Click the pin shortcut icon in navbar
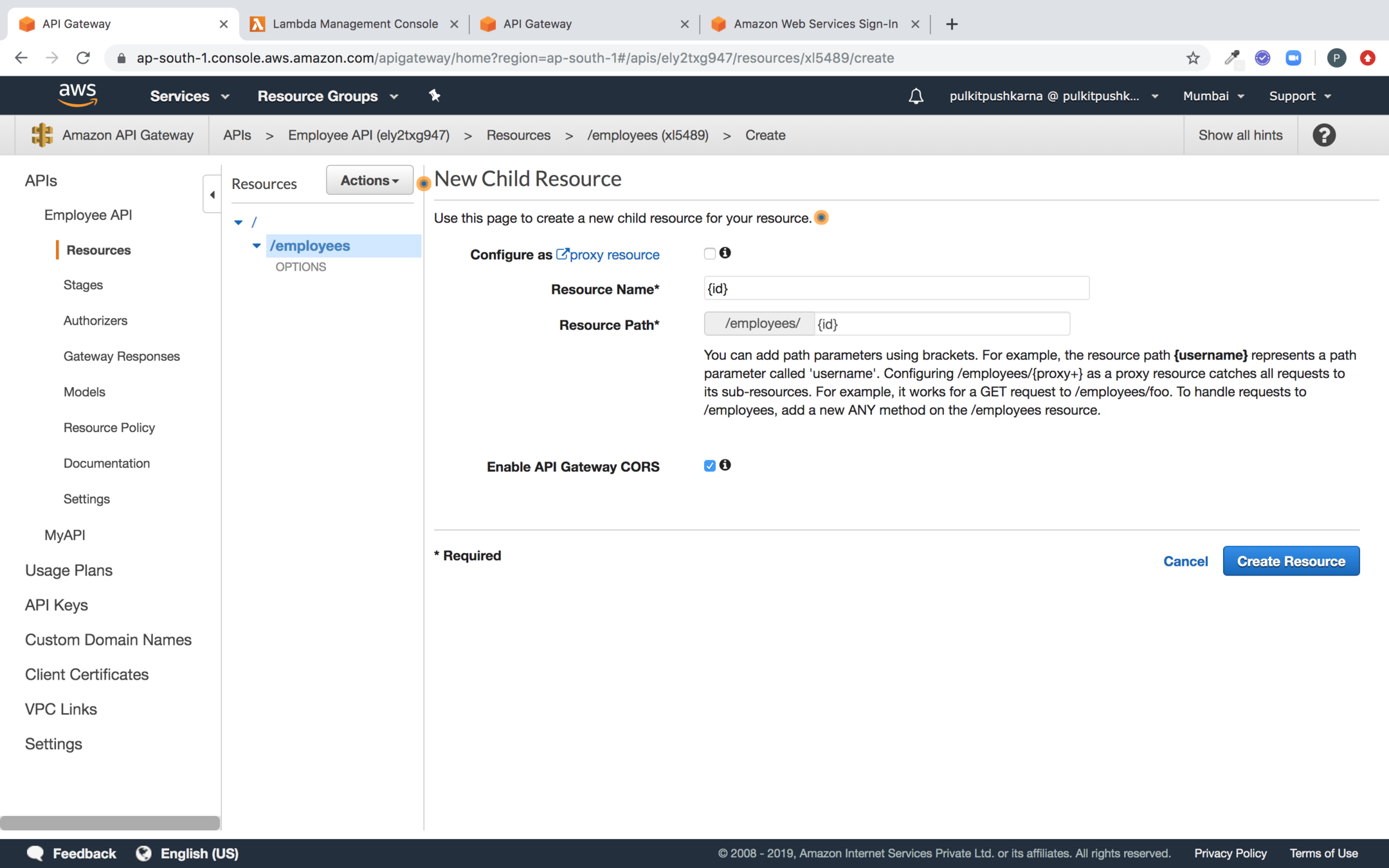1389x868 pixels. 435,95
